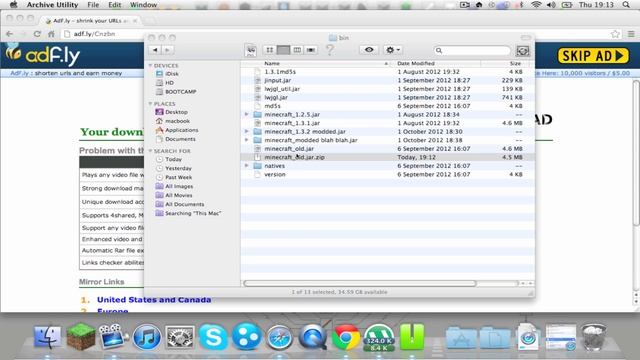The height and width of the screenshot is (360, 640).
Task: Switch Finder to Cover Flow view
Action: pos(311,50)
